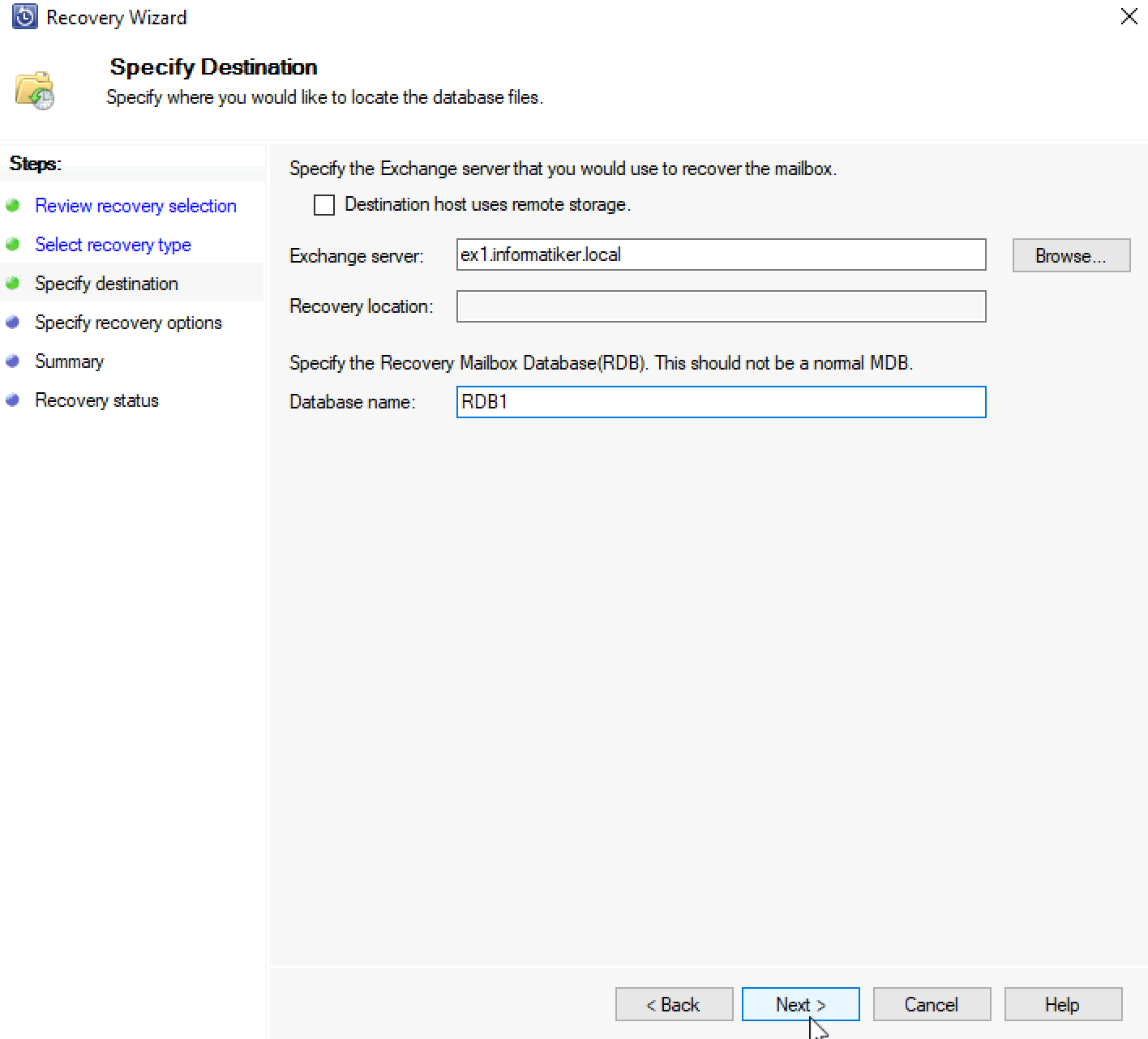
Task: Click blue bullet beside Specify recovery options
Action: (12, 322)
